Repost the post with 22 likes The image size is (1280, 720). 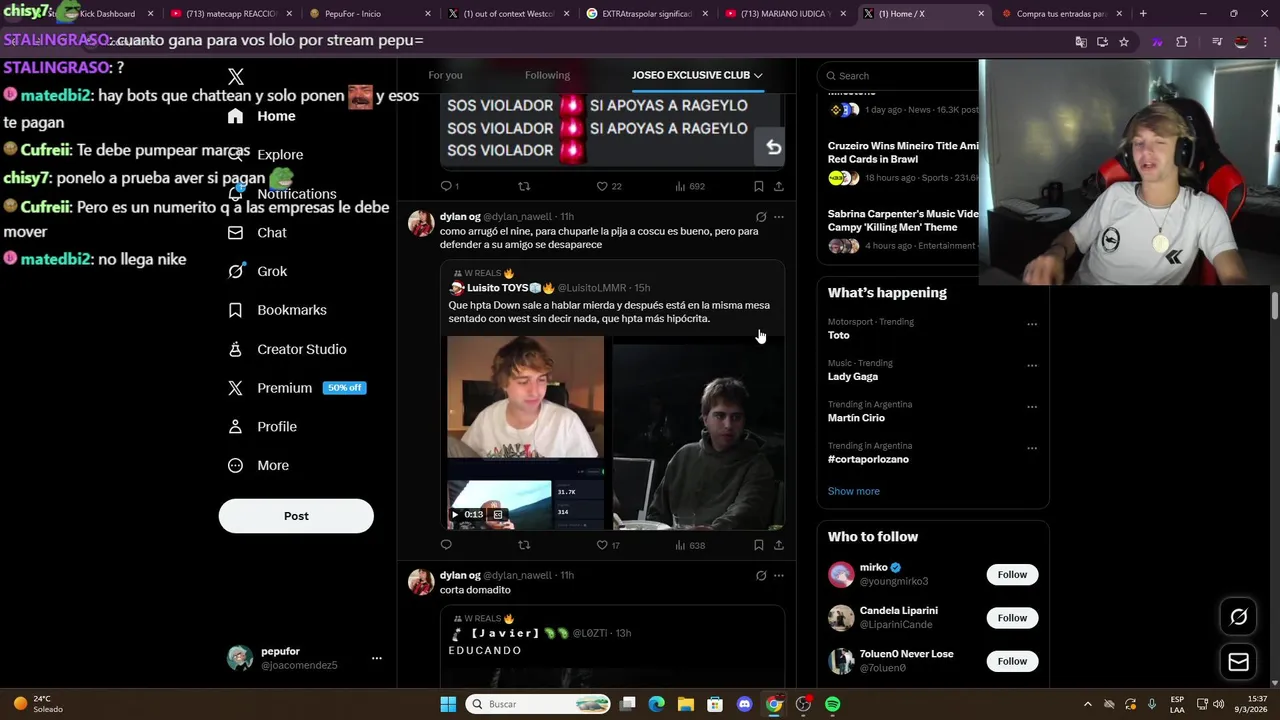point(524,186)
